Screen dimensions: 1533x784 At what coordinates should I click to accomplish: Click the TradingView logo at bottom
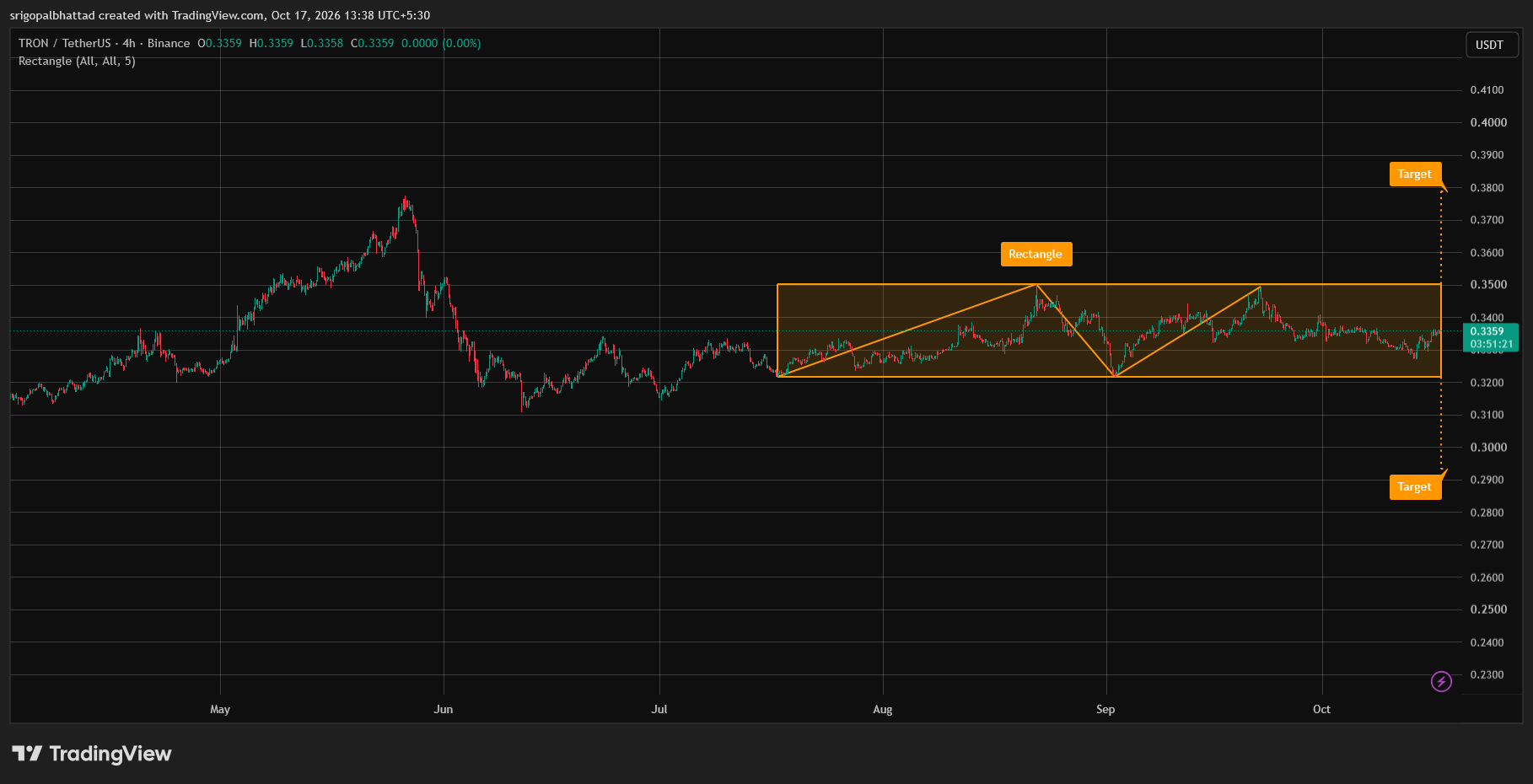click(92, 754)
